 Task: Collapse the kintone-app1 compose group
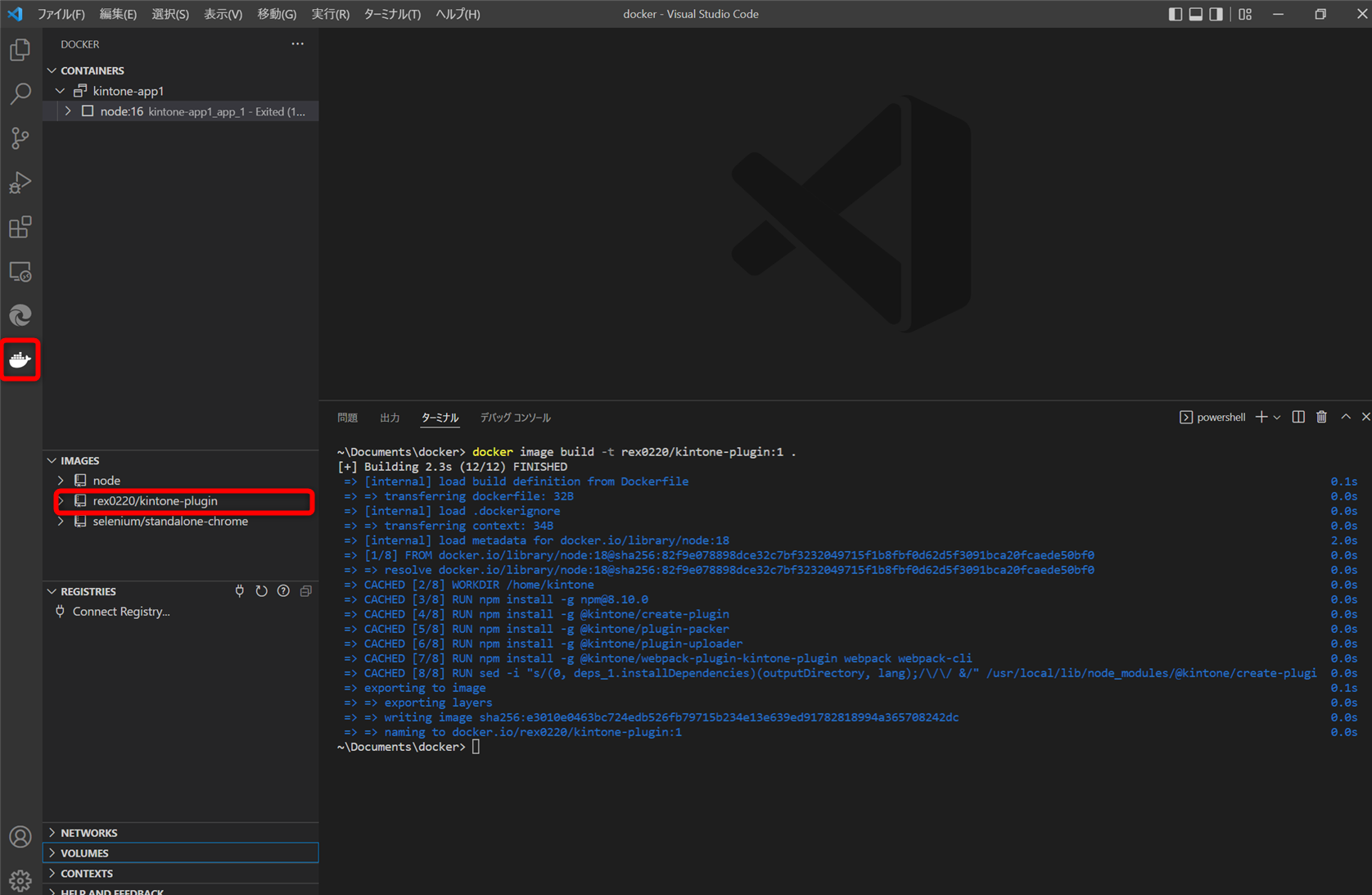[x=60, y=91]
